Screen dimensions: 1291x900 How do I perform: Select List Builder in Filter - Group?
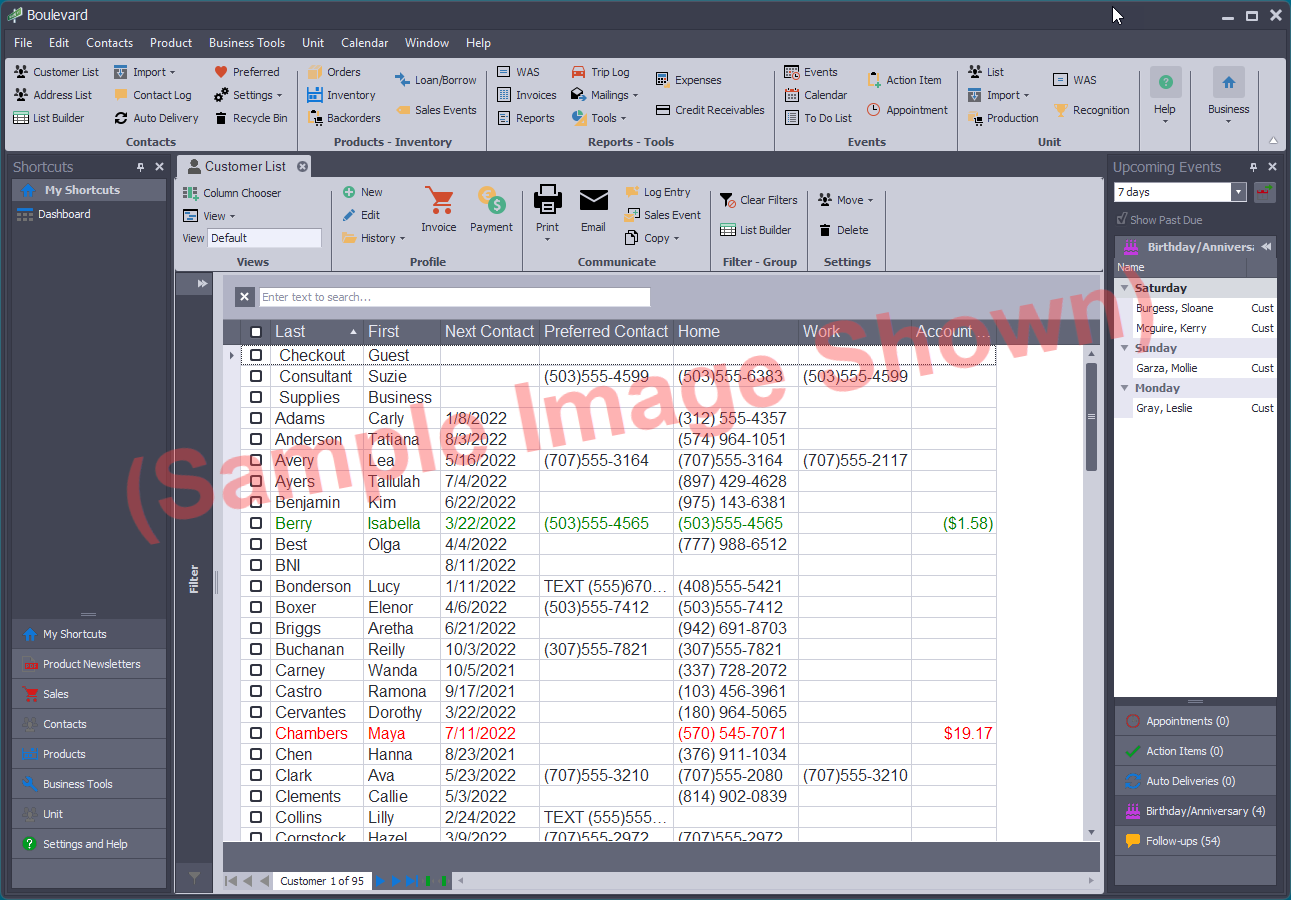point(766,229)
